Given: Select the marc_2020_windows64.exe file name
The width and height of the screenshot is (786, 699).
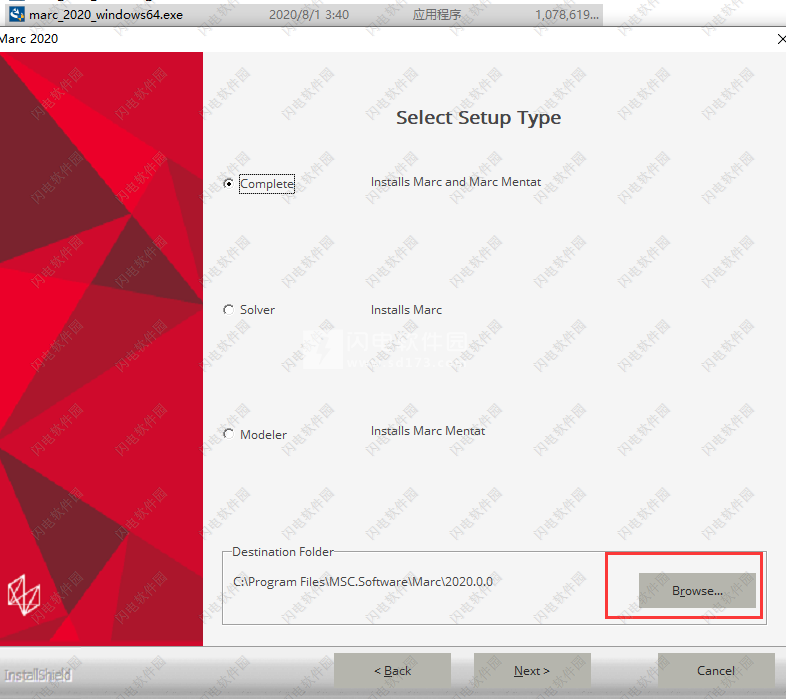Looking at the screenshot, I should [x=106, y=15].
